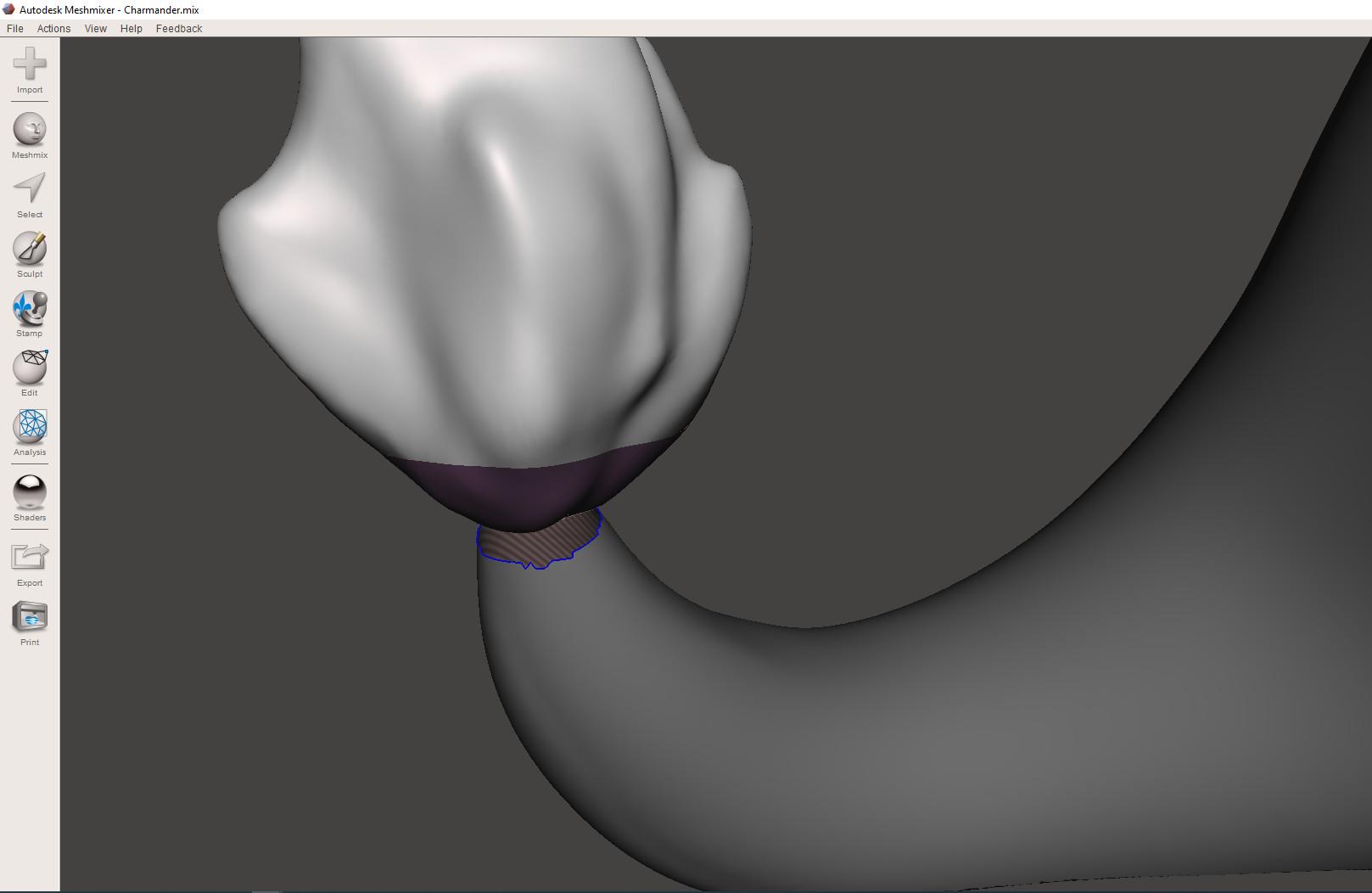
Task: Open the Help menu
Action: coord(132,29)
